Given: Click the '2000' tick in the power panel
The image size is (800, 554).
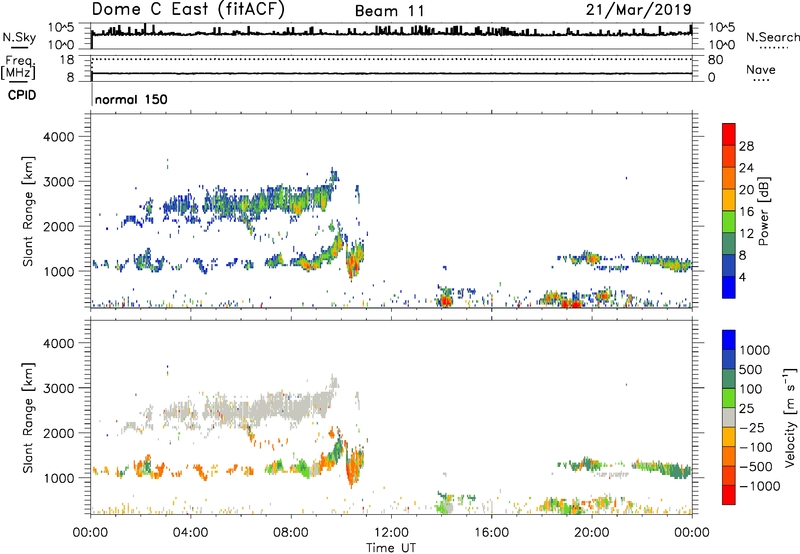Looking at the screenshot, I should (58, 226).
